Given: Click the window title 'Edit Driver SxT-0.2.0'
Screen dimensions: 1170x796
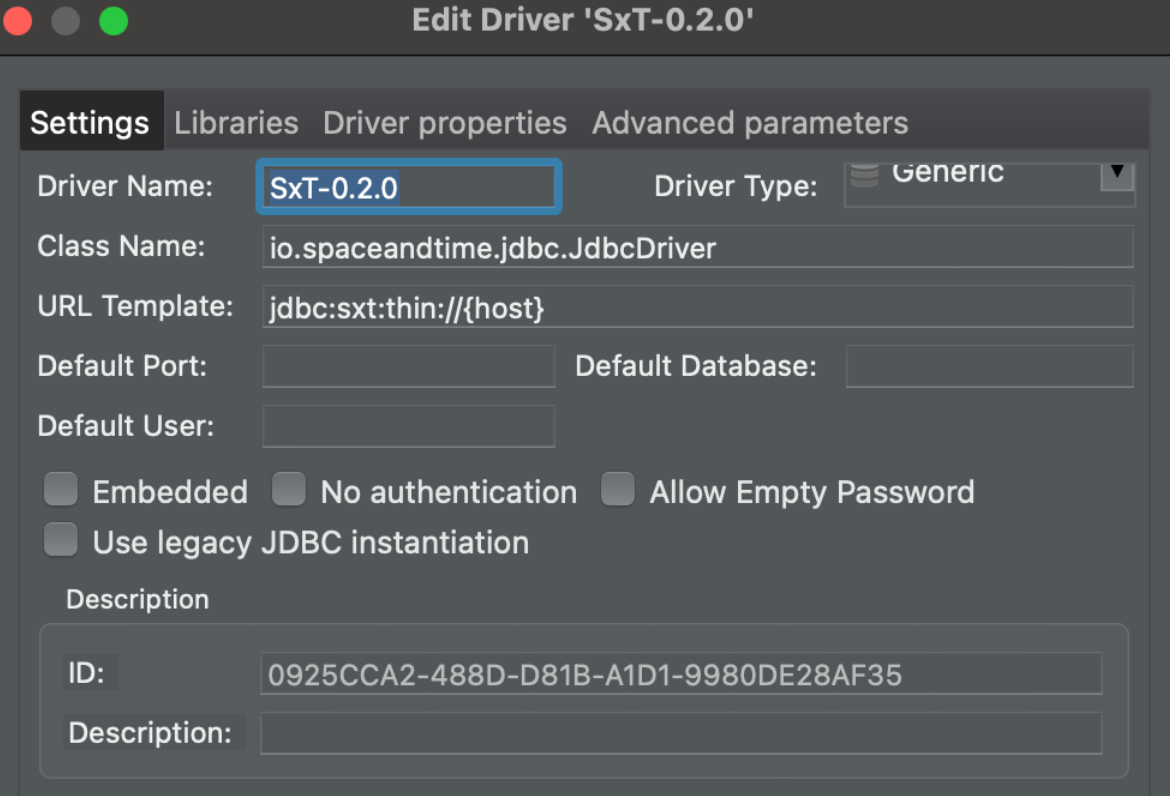Looking at the screenshot, I should [583, 20].
